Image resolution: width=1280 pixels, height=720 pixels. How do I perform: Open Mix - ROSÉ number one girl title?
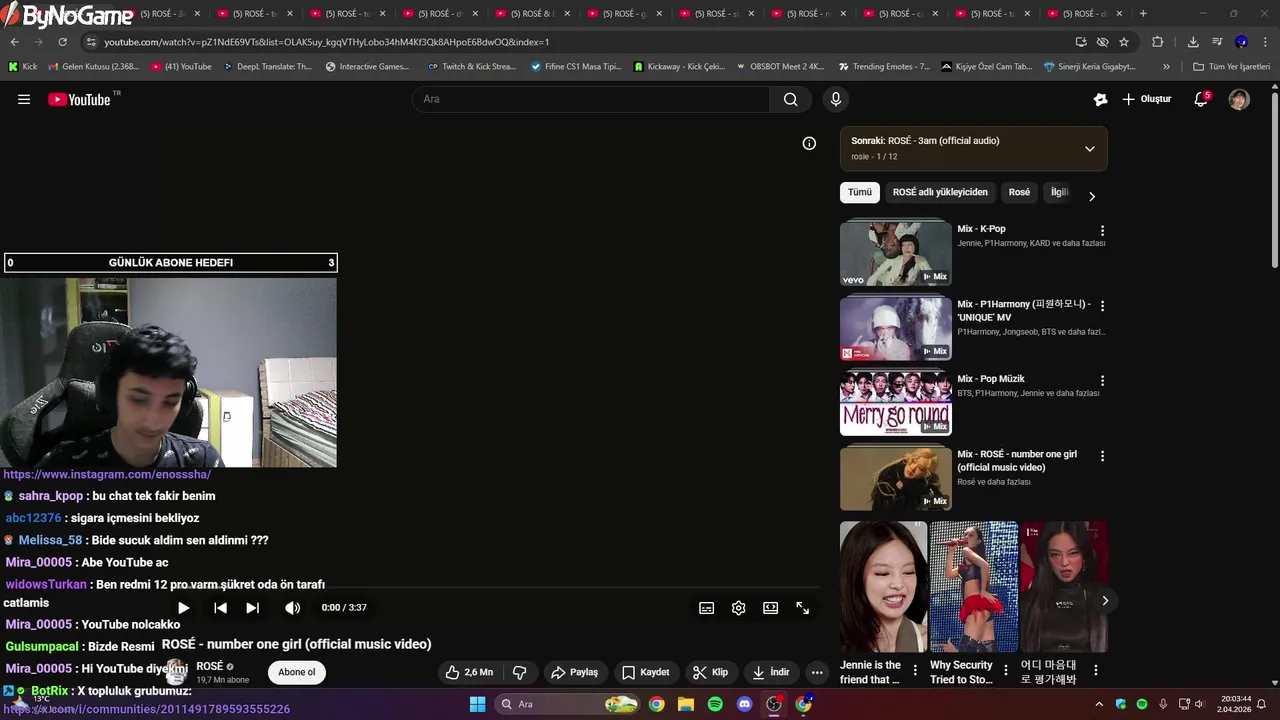(1017, 460)
